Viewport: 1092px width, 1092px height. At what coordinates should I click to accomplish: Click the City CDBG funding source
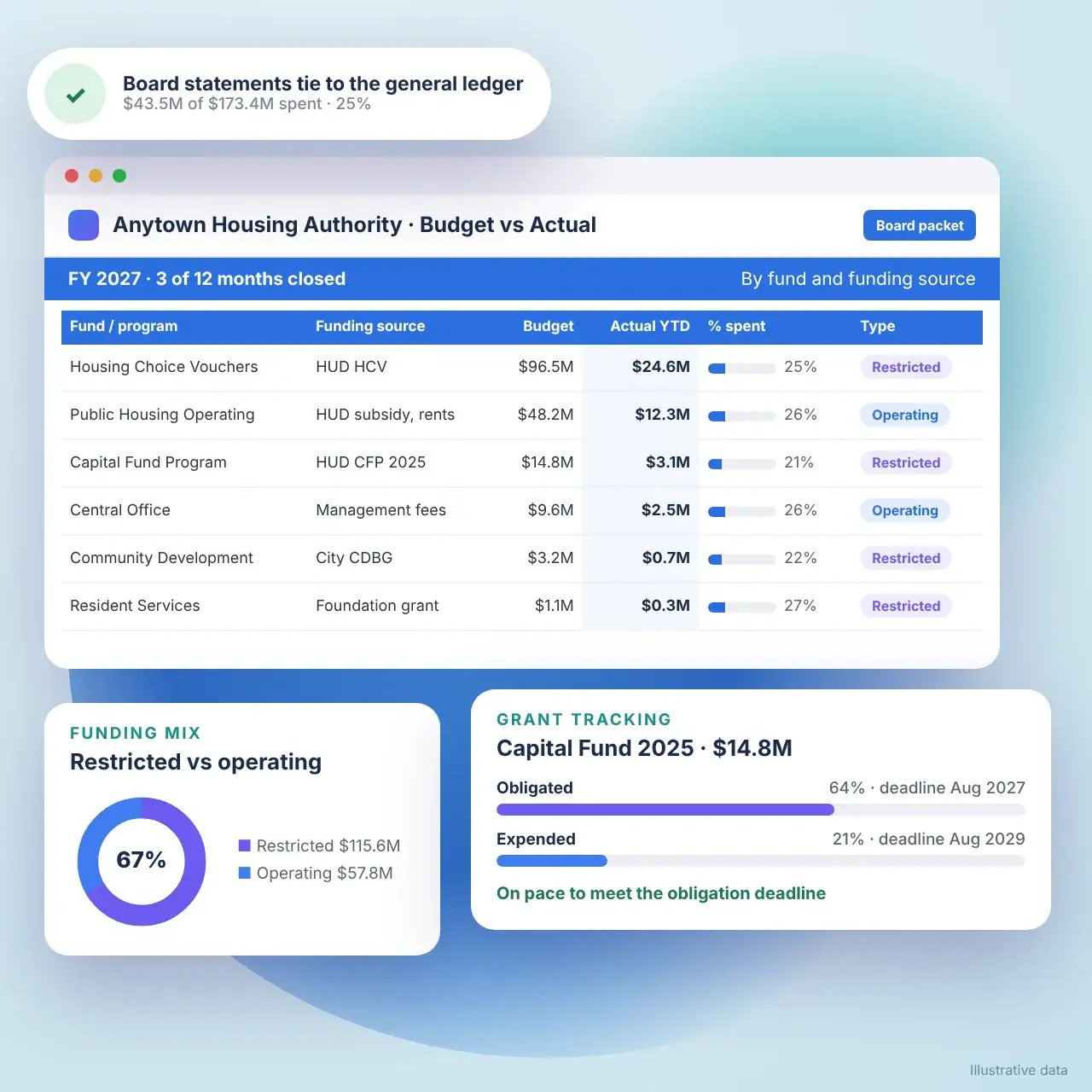[x=354, y=558]
